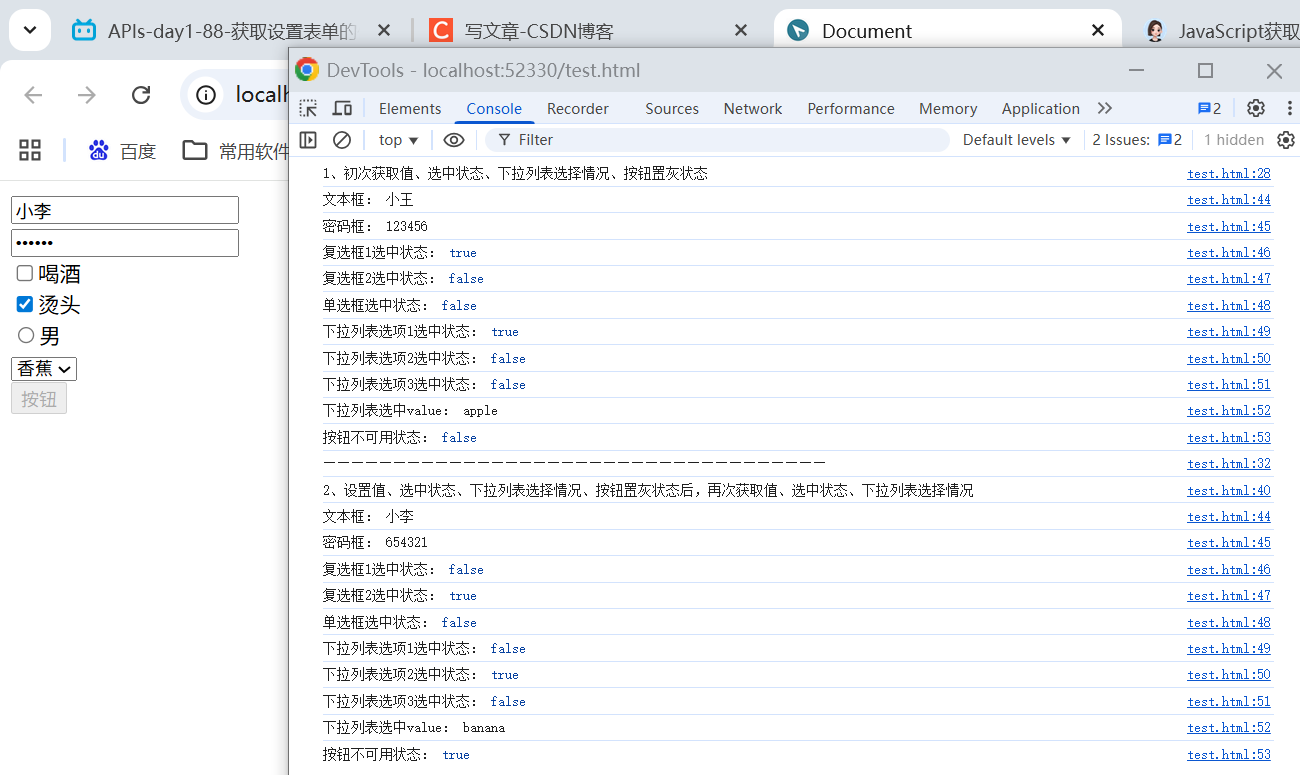View site information icon in address bar
The width and height of the screenshot is (1300, 775).
coord(206,95)
